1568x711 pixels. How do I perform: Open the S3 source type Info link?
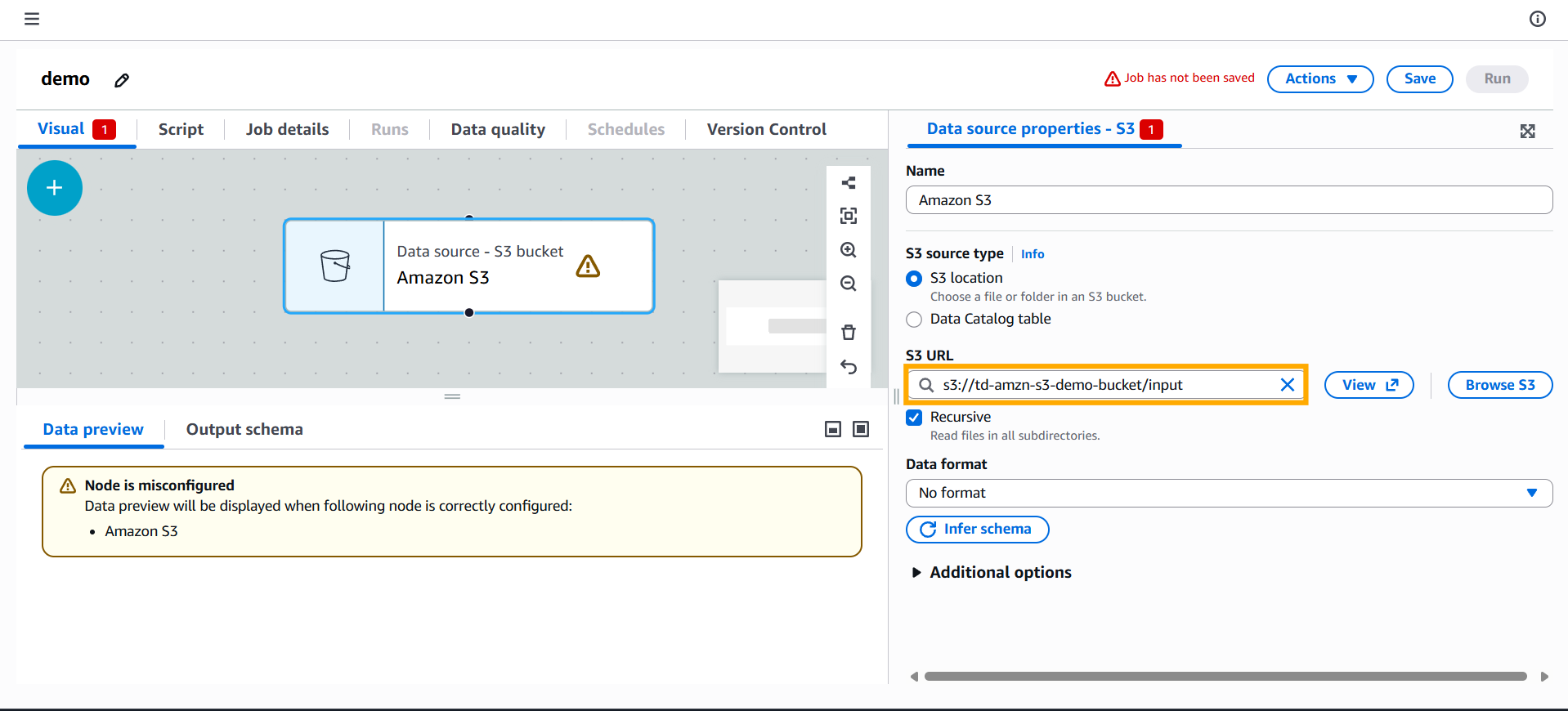pyautogui.click(x=1033, y=254)
